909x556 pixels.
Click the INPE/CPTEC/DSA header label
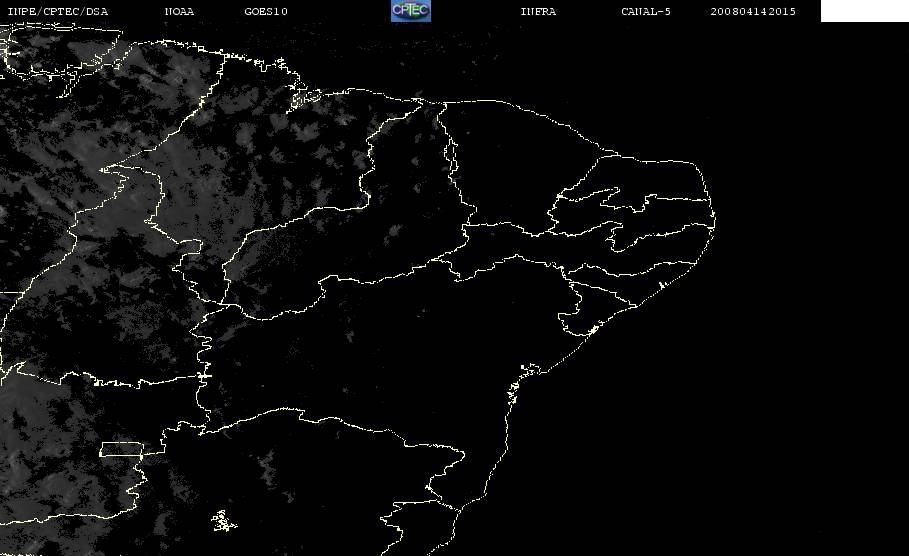(x=57, y=12)
